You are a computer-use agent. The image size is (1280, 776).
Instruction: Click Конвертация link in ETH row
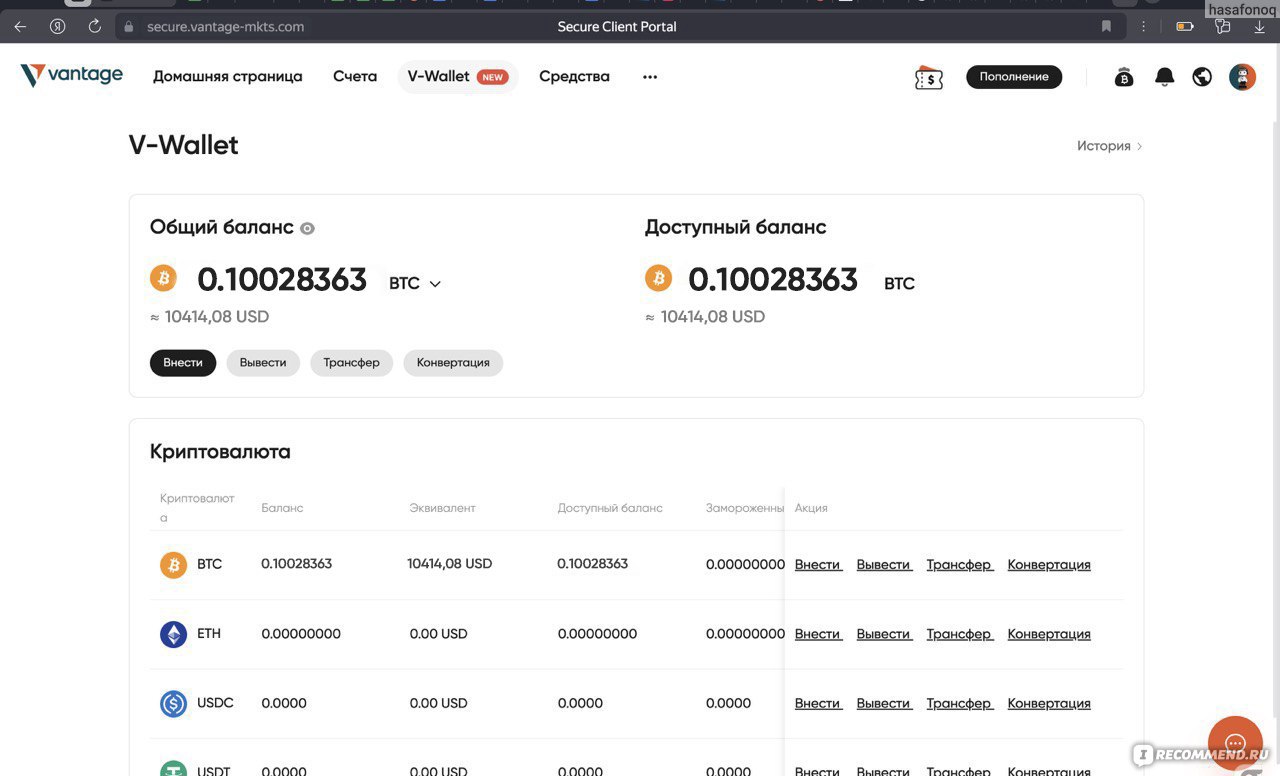[x=1049, y=634]
